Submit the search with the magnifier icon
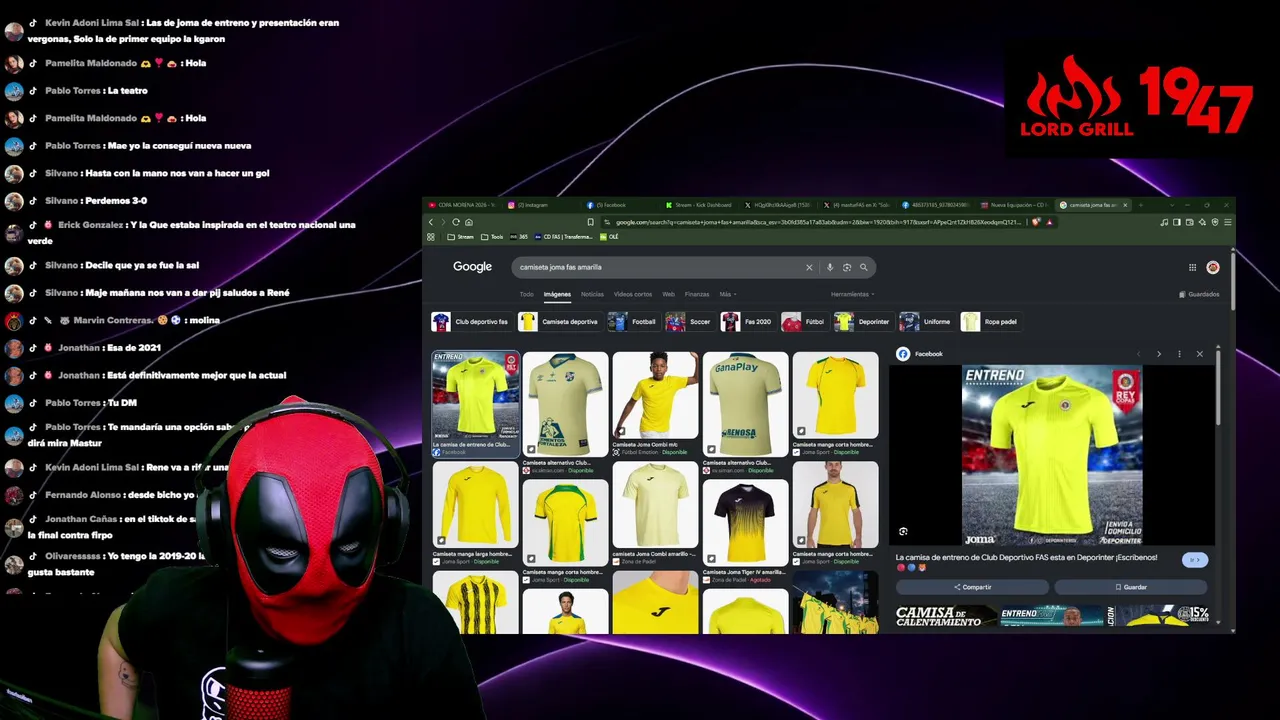Viewport: 1280px width, 720px height. [x=864, y=267]
